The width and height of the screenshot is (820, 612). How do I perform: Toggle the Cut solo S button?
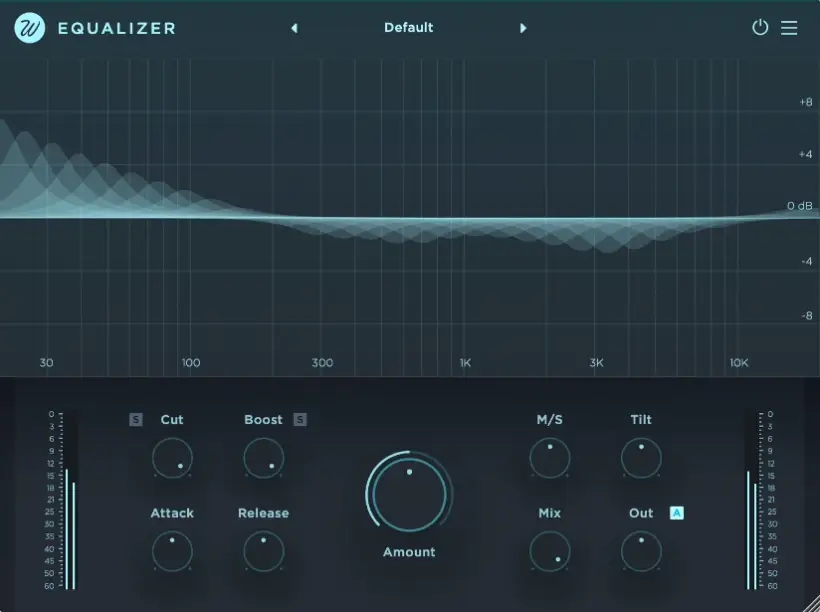(x=135, y=420)
